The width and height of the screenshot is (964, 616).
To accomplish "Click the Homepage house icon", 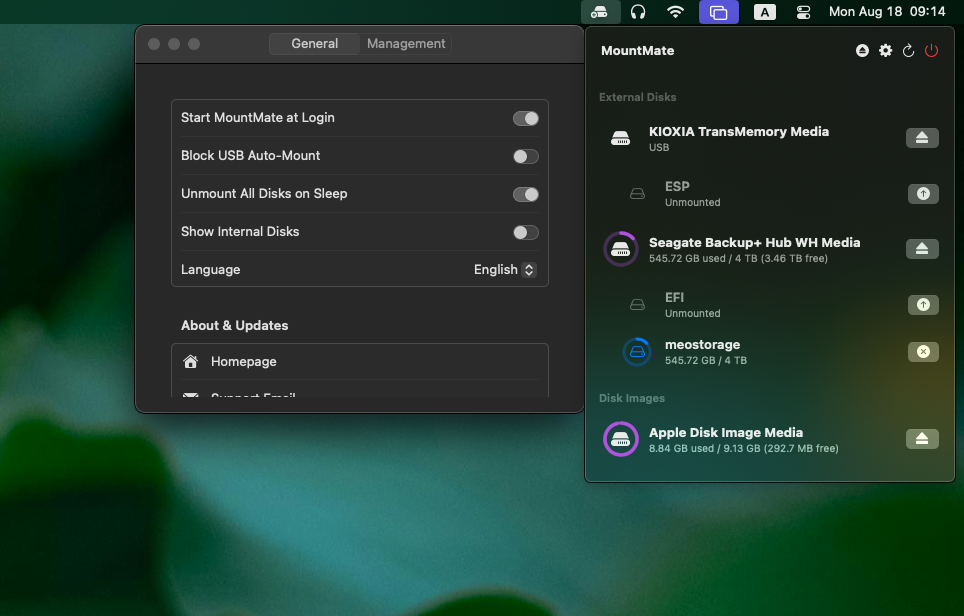I will coord(191,361).
